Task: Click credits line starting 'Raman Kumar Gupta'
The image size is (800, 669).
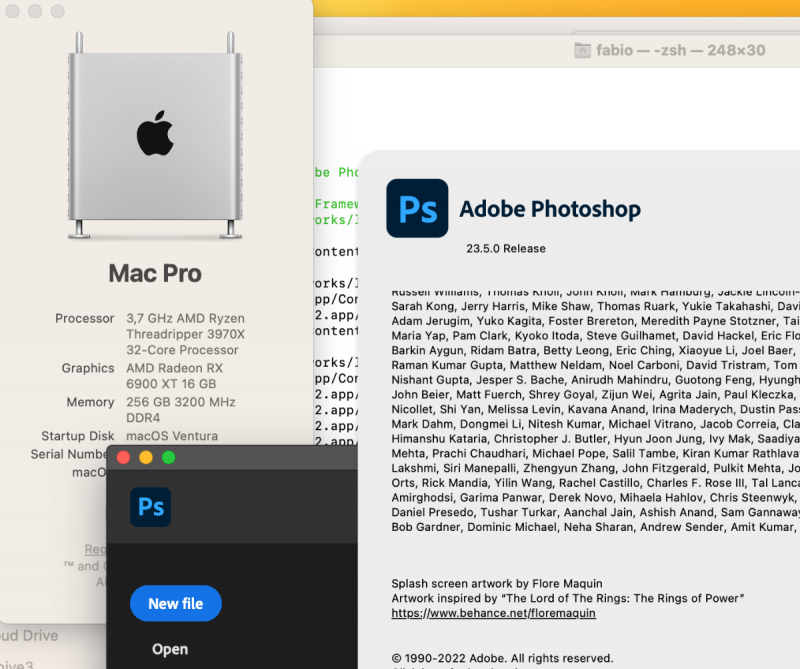Action: (595, 365)
